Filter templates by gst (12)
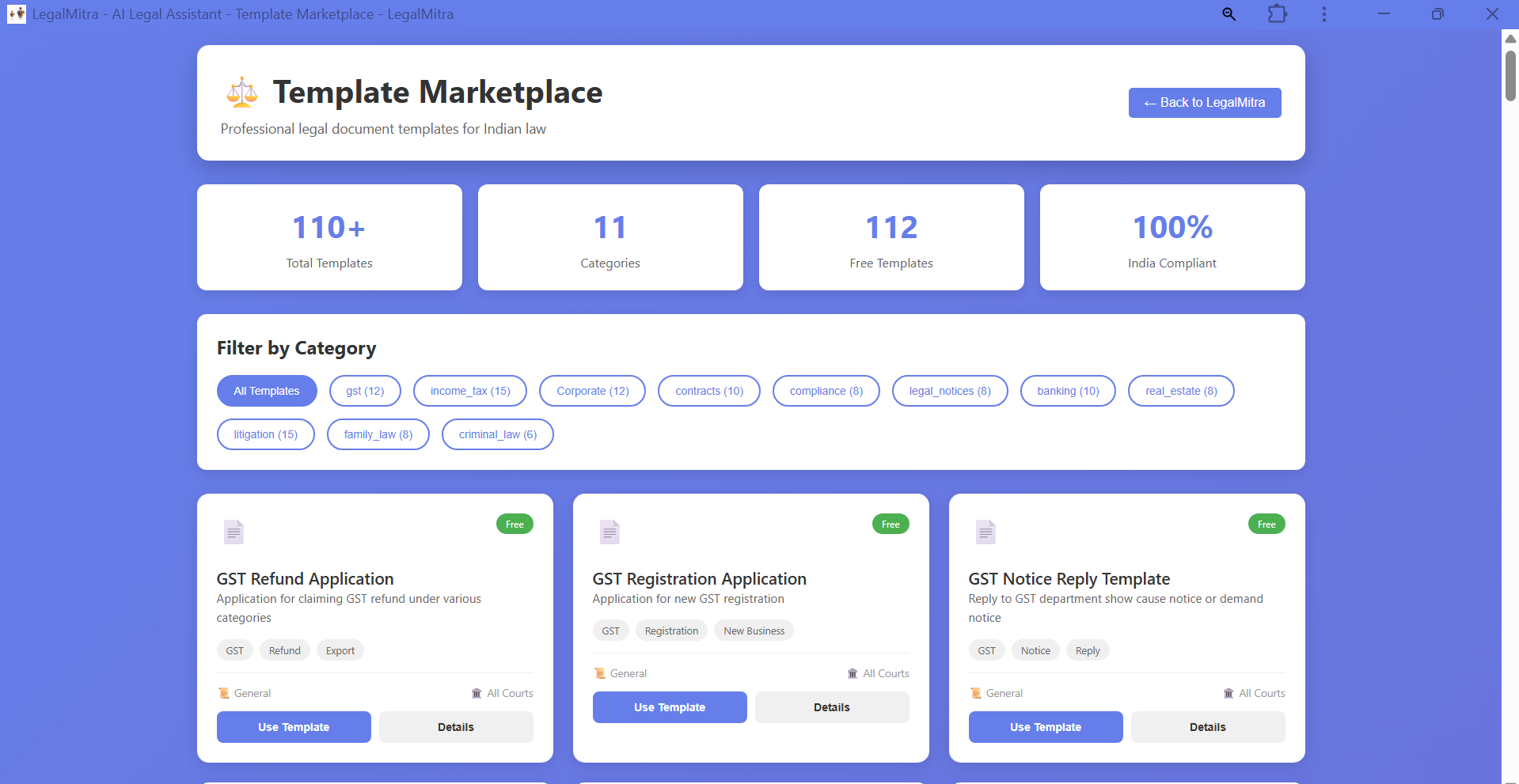The width and height of the screenshot is (1519, 784). point(365,391)
